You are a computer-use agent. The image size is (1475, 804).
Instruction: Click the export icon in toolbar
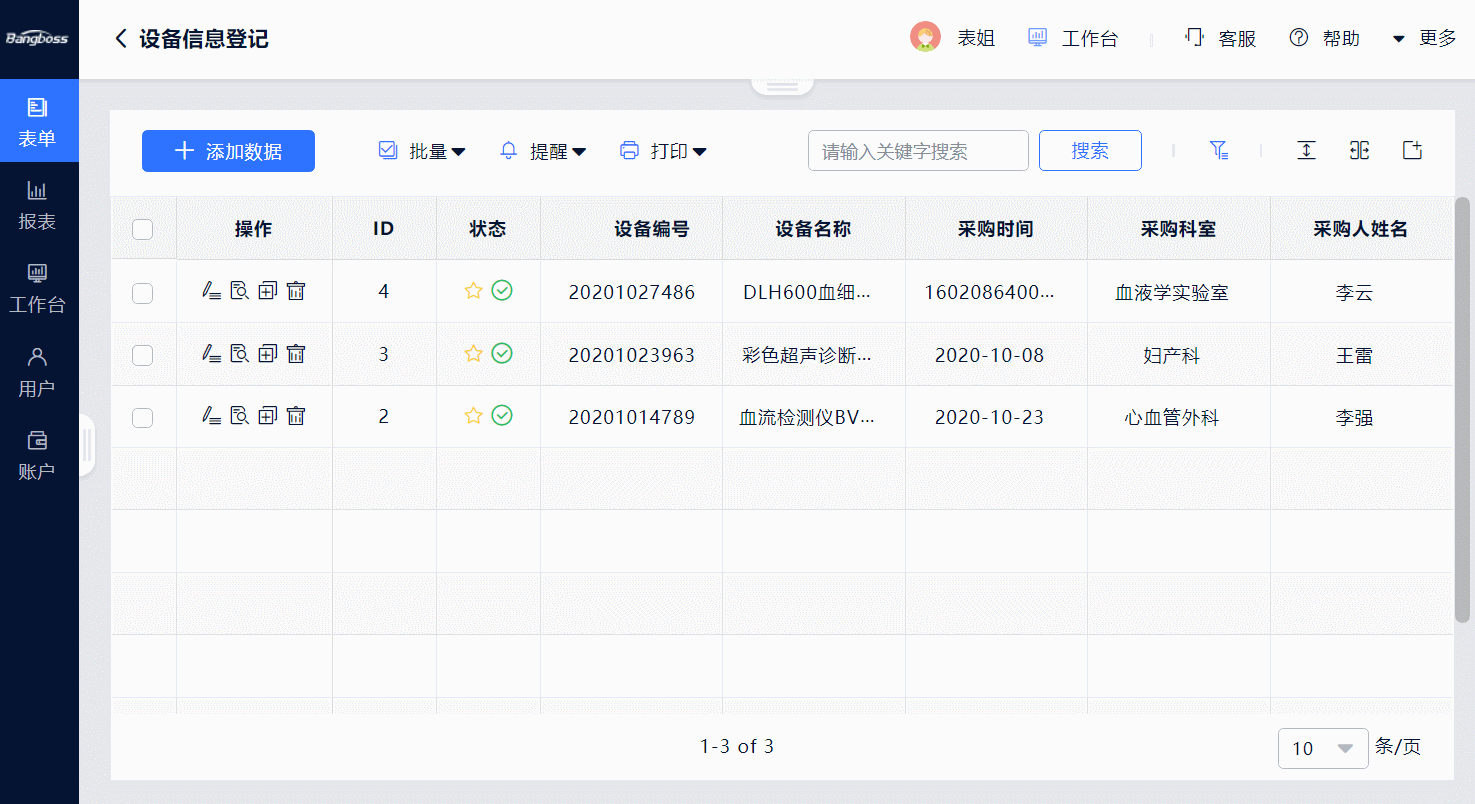tap(1412, 150)
